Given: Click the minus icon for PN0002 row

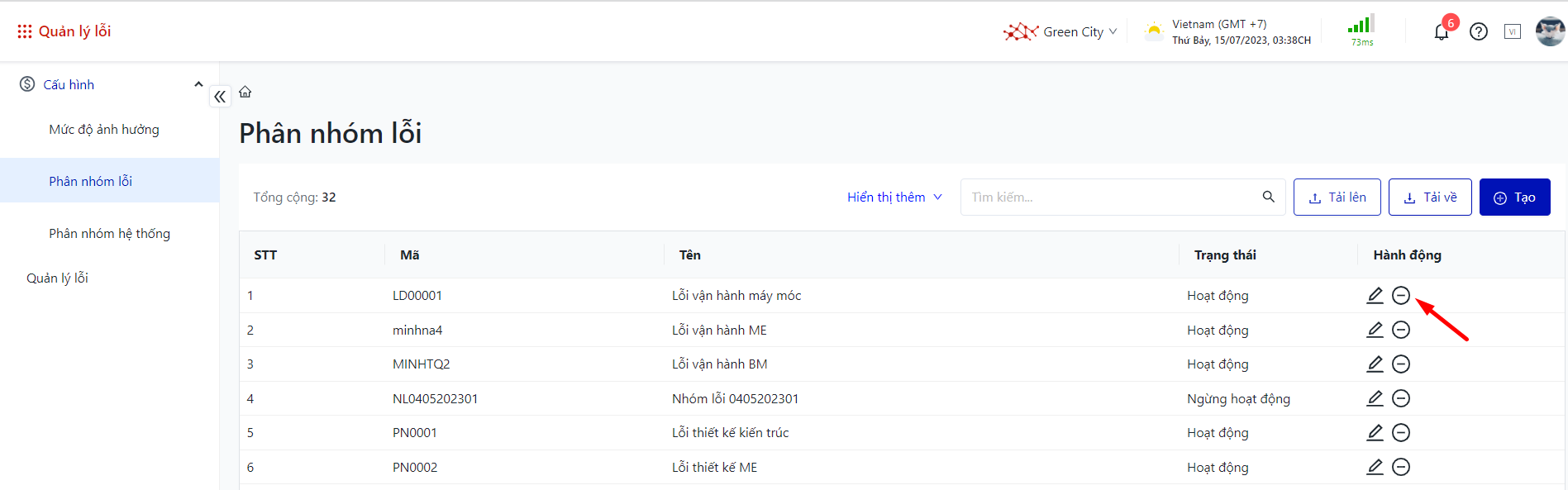Looking at the screenshot, I should [x=1401, y=467].
